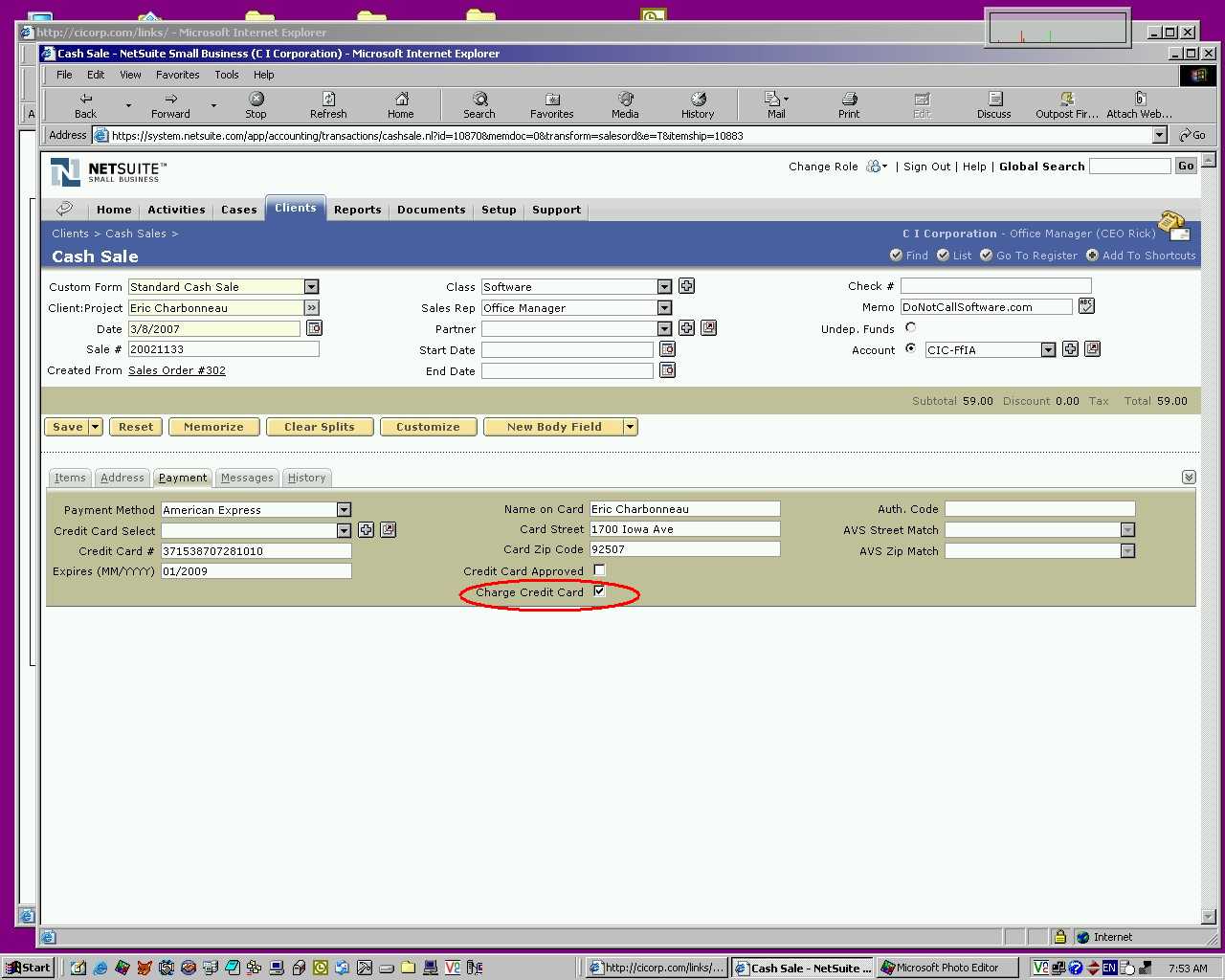Click the add new icon beside Credit Card Select
Image resolution: width=1225 pixels, height=980 pixels.
(x=366, y=530)
